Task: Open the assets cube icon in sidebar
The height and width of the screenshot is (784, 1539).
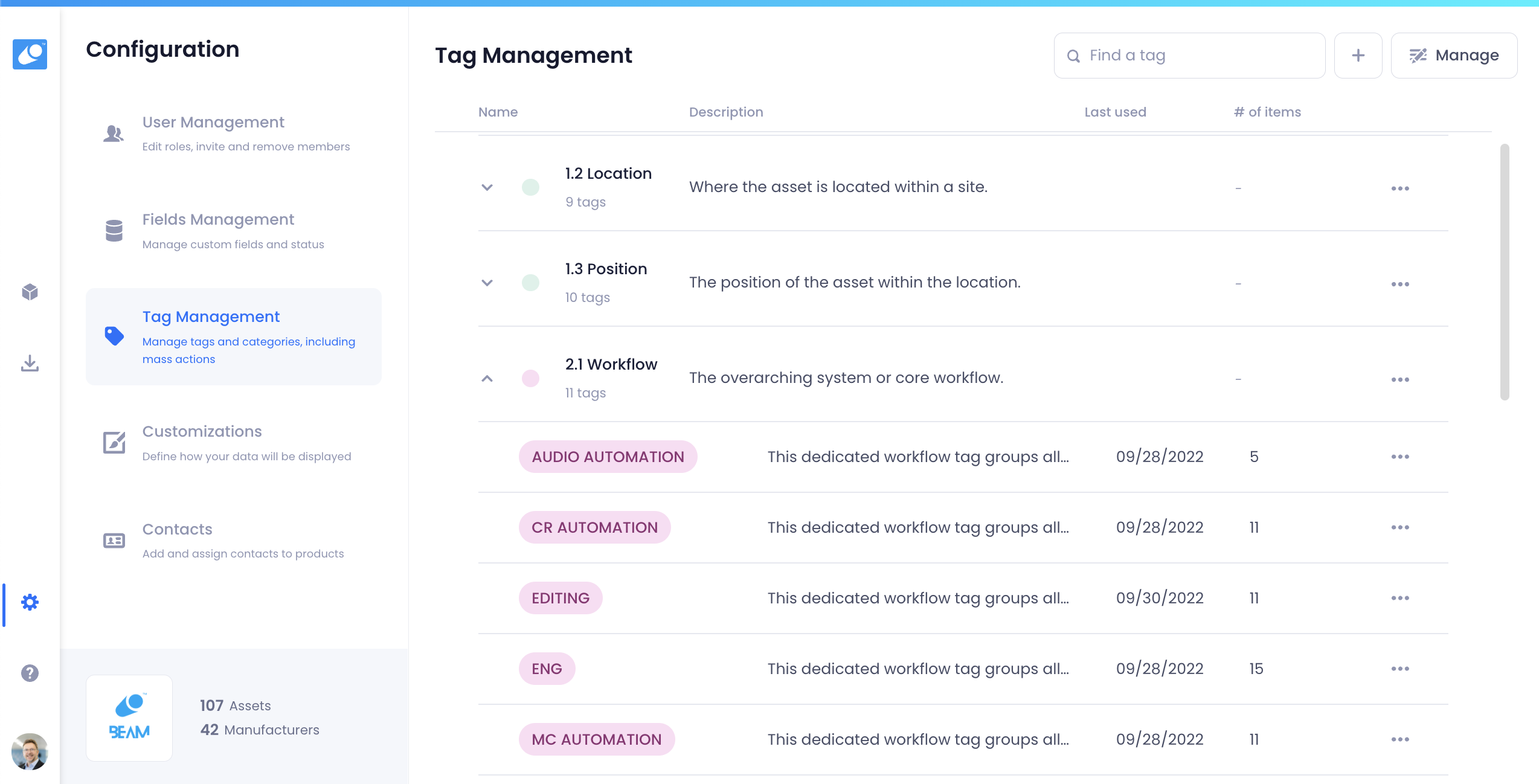Action: click(30, 292)
